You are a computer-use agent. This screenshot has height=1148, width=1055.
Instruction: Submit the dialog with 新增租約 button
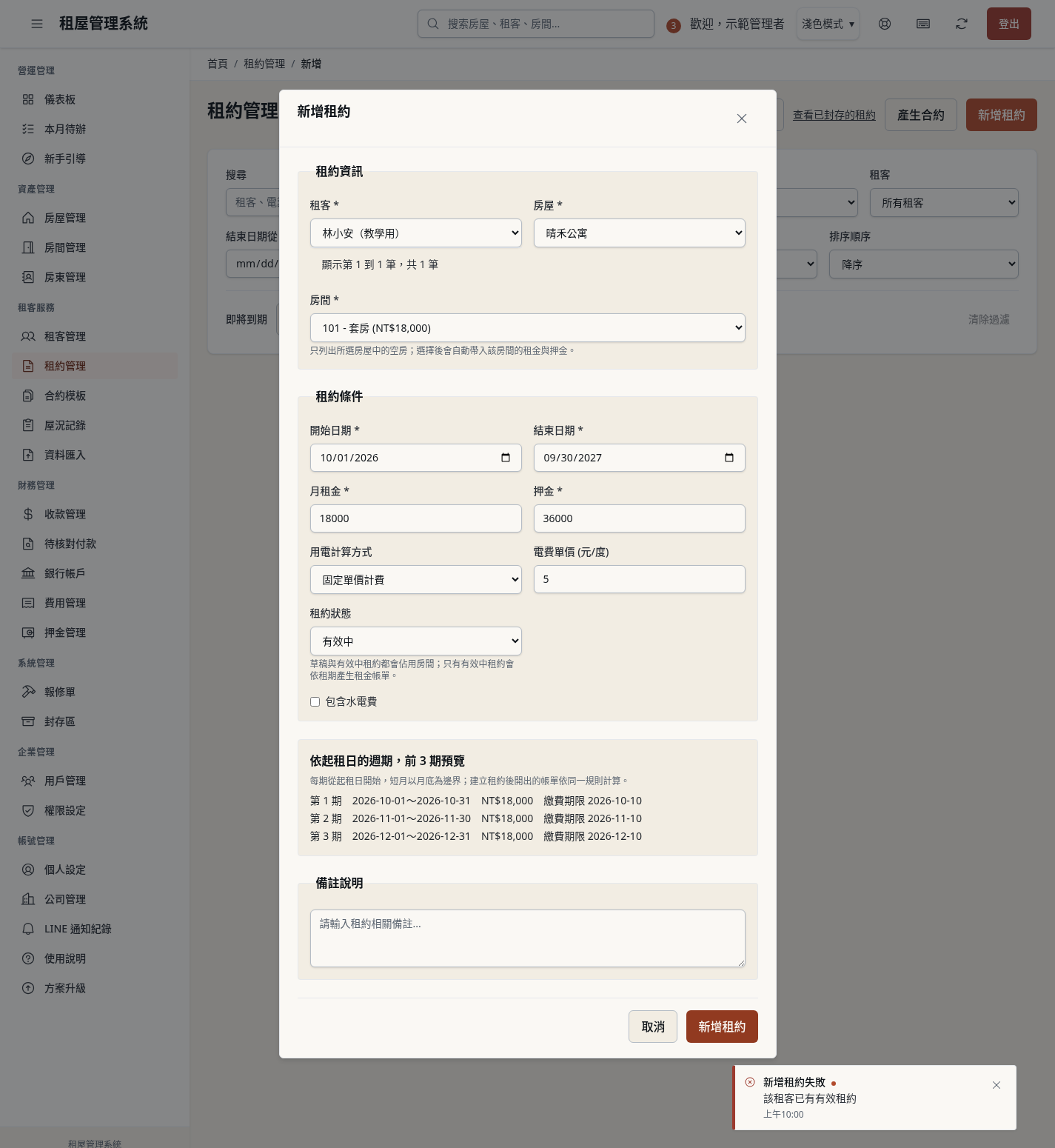point(722,1027)
